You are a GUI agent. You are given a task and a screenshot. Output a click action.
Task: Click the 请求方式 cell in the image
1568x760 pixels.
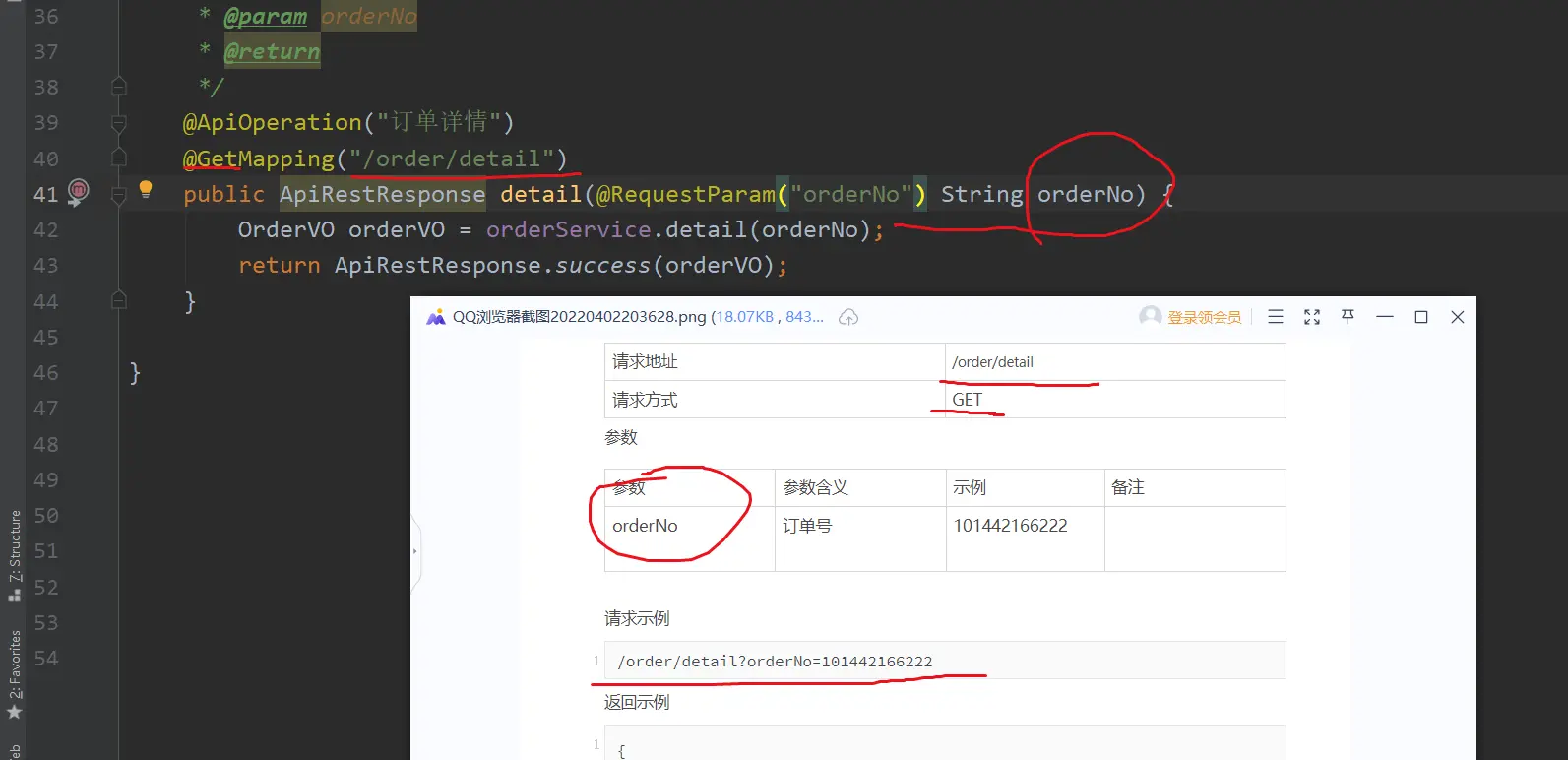(775, 400)
